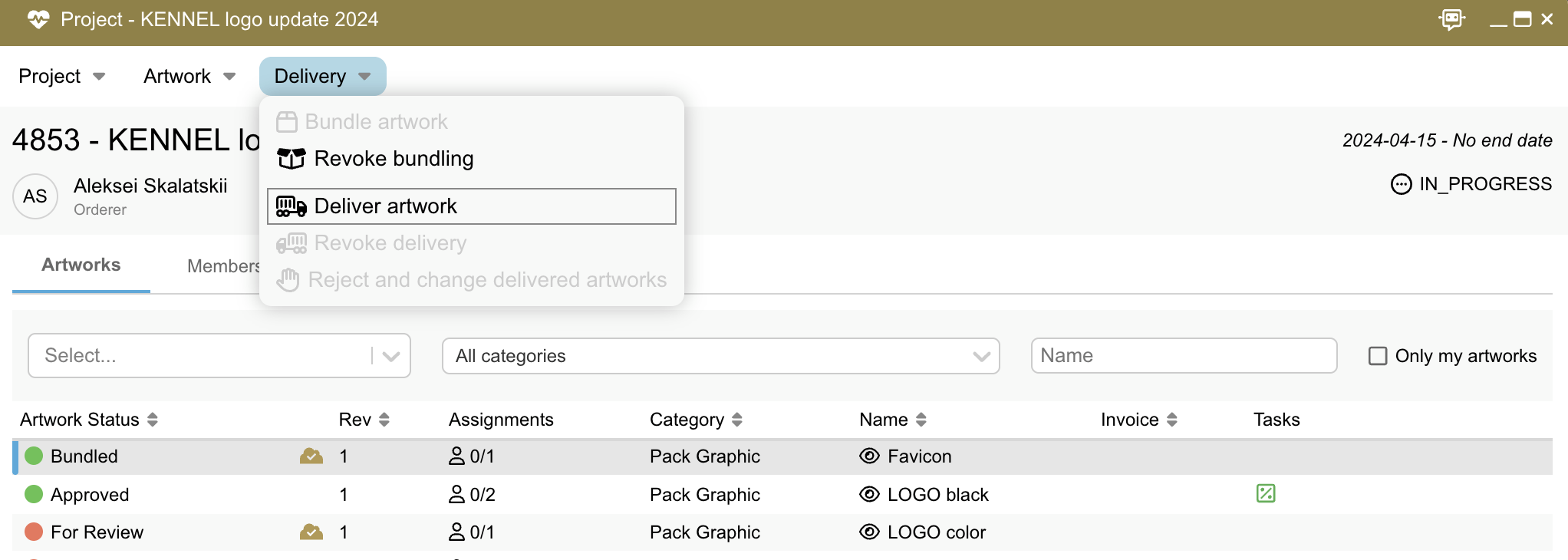Click the red status dot for For Review
Image resolution: width=1568 pixels, height=560 pixels.
click(x=34, y=532)
